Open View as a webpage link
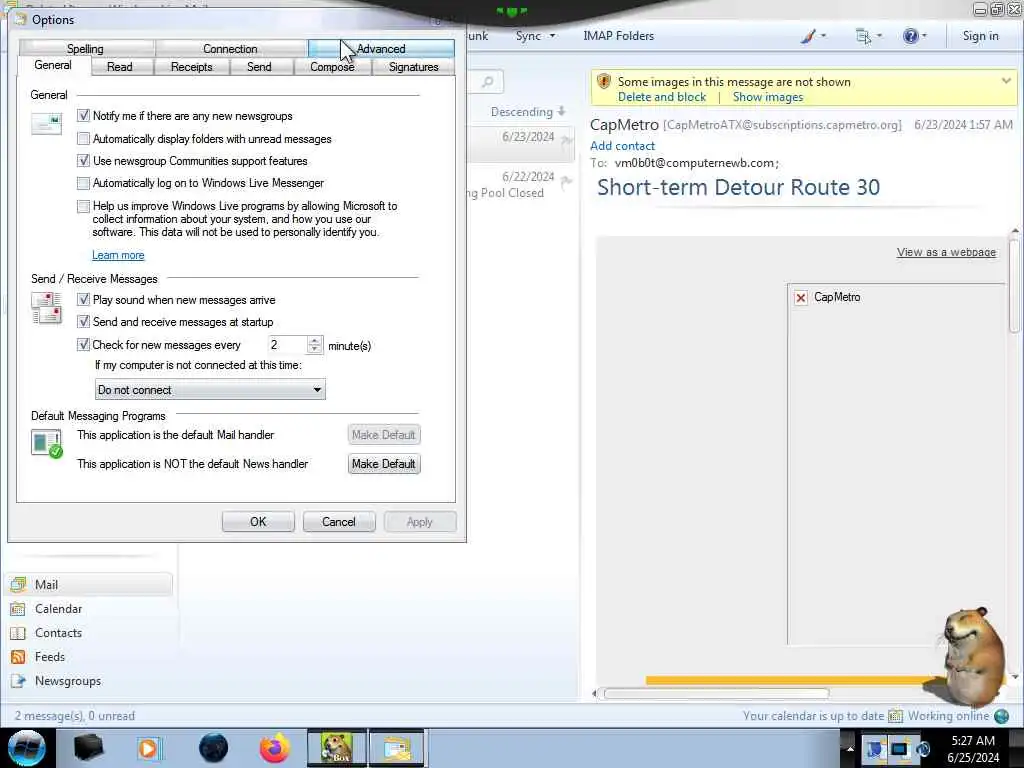 pyautogui.click(x=946, y=252)
